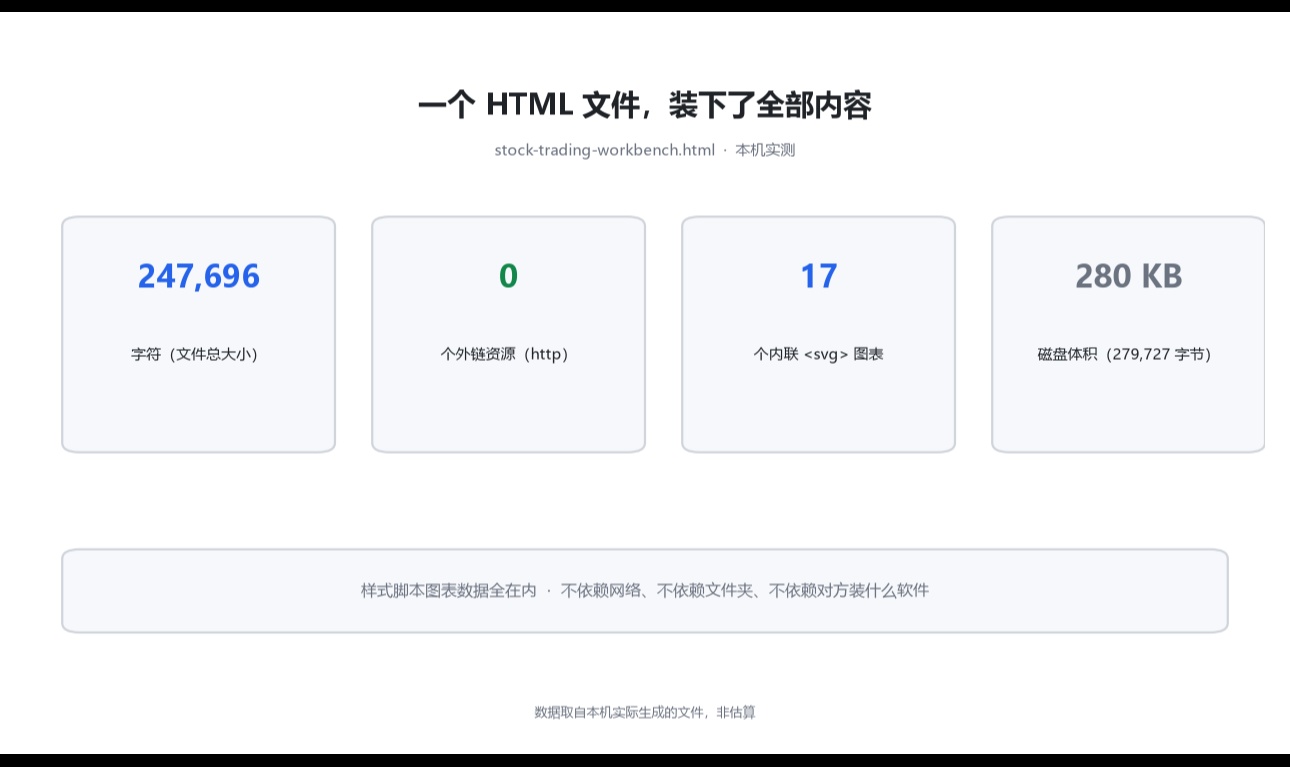The width and height of the screenshot is (1290, 767).
Task: Click the 247,696 character count value
Action: point(199,276)
